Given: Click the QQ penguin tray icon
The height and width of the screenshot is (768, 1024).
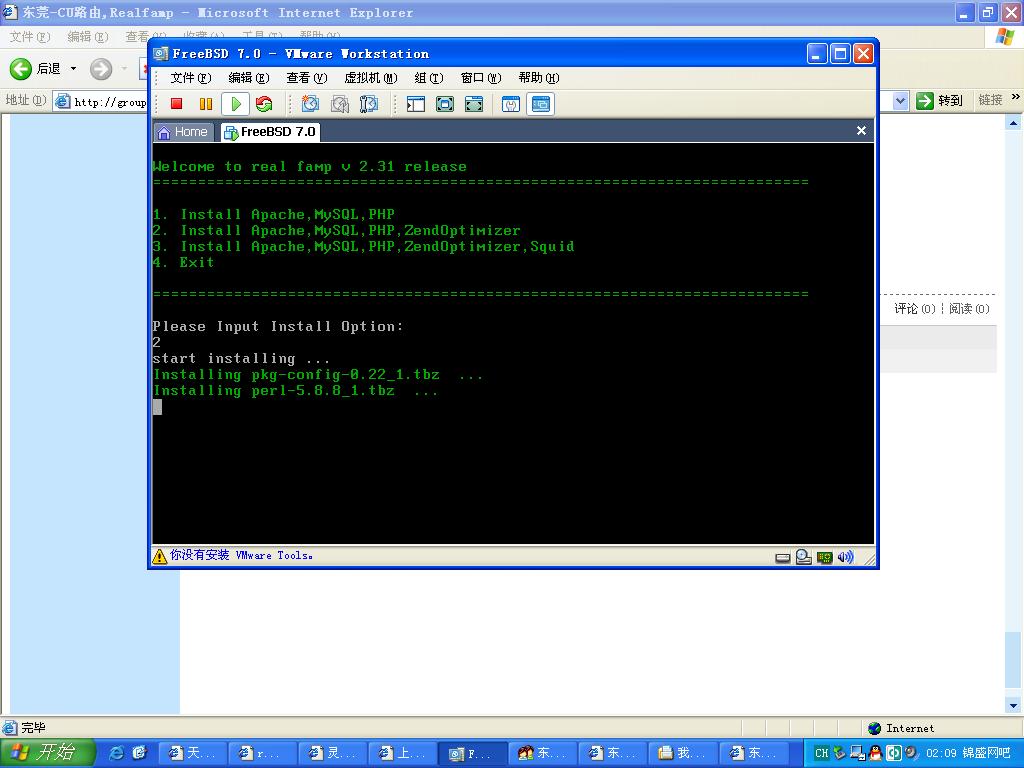Looking at the screenshot, I should tap(876, 753).
